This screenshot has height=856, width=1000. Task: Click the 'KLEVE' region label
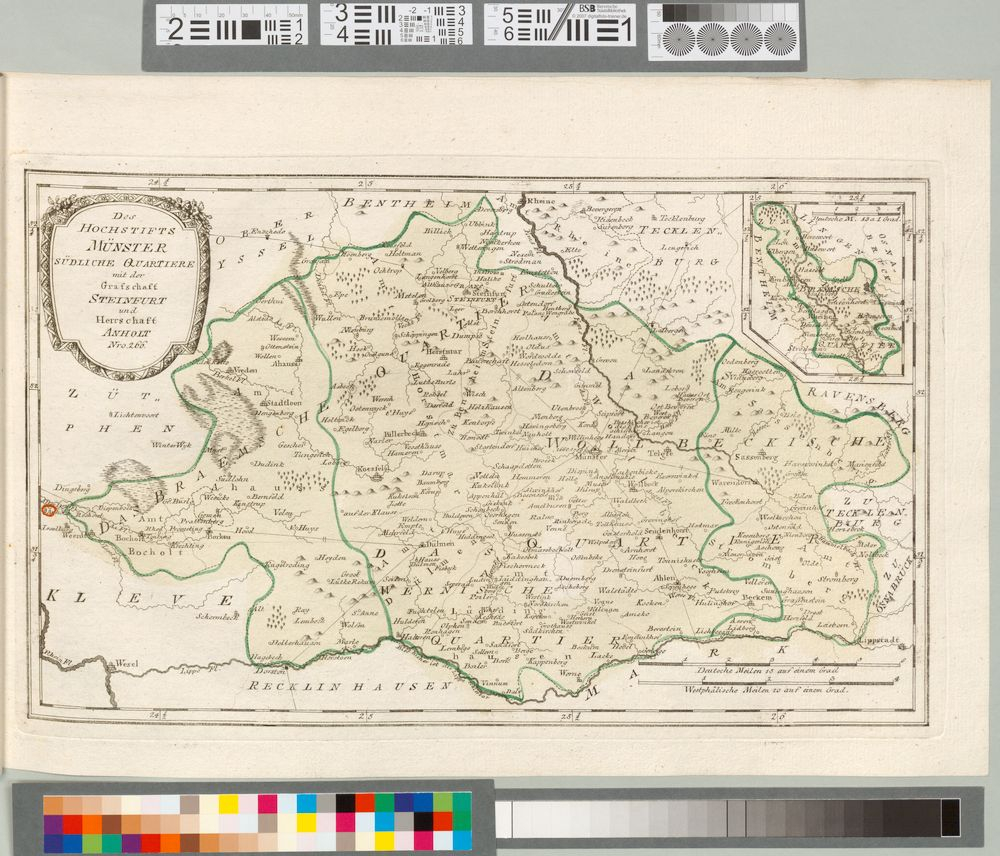click(142, 598)
